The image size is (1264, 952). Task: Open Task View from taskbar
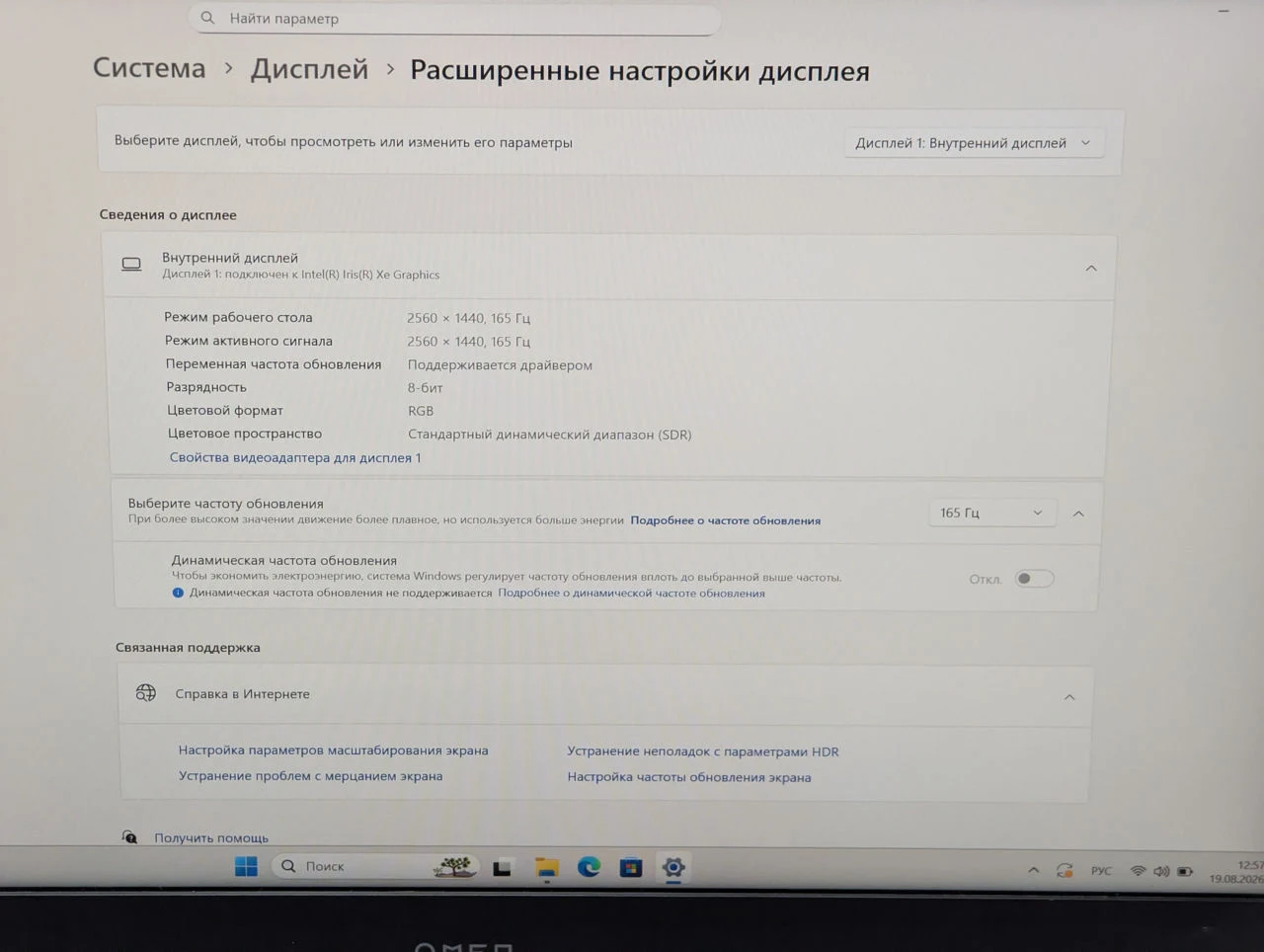pyautogui.click(x=503, y=868)
